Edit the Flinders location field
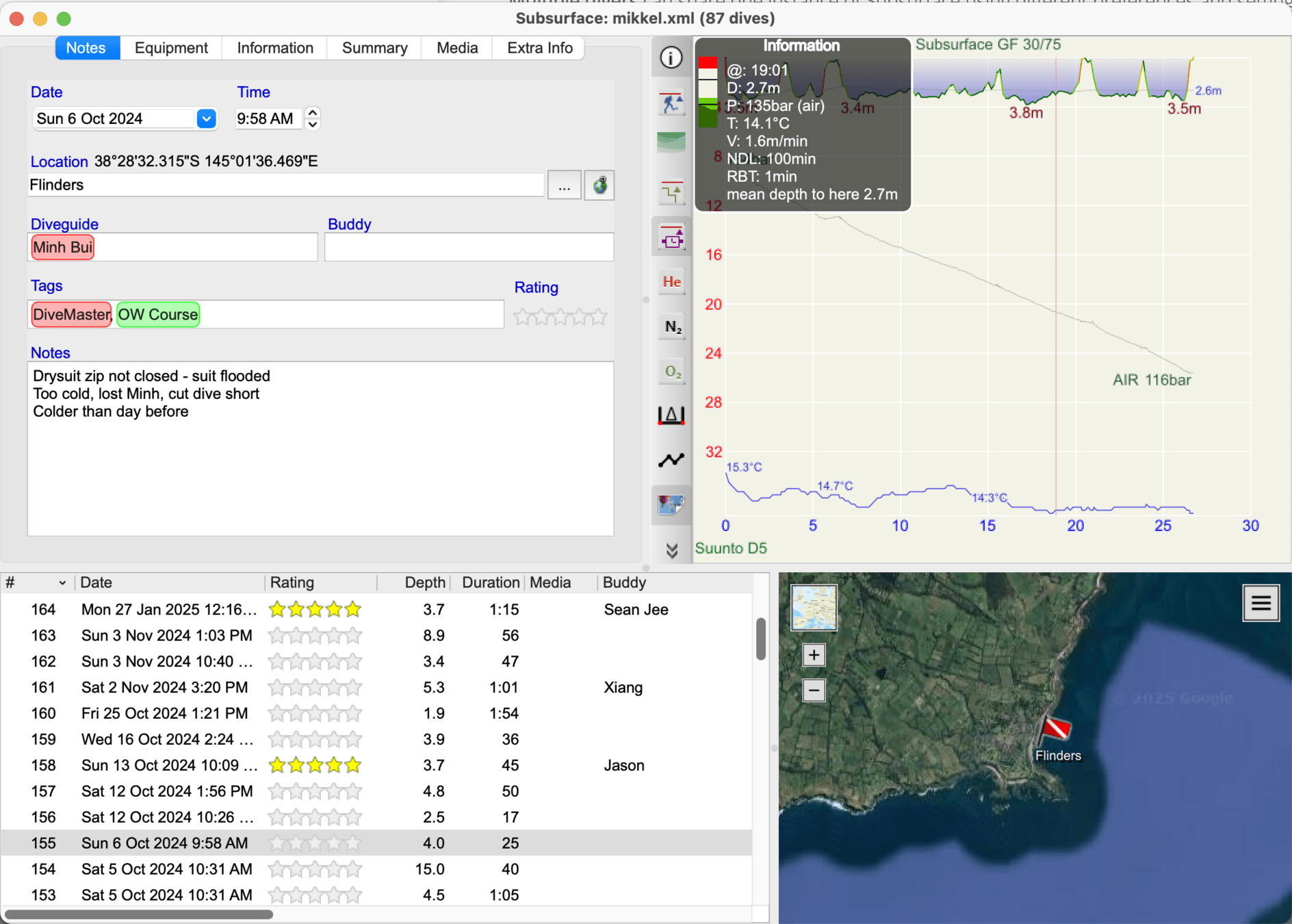 (x=286, y=185)
